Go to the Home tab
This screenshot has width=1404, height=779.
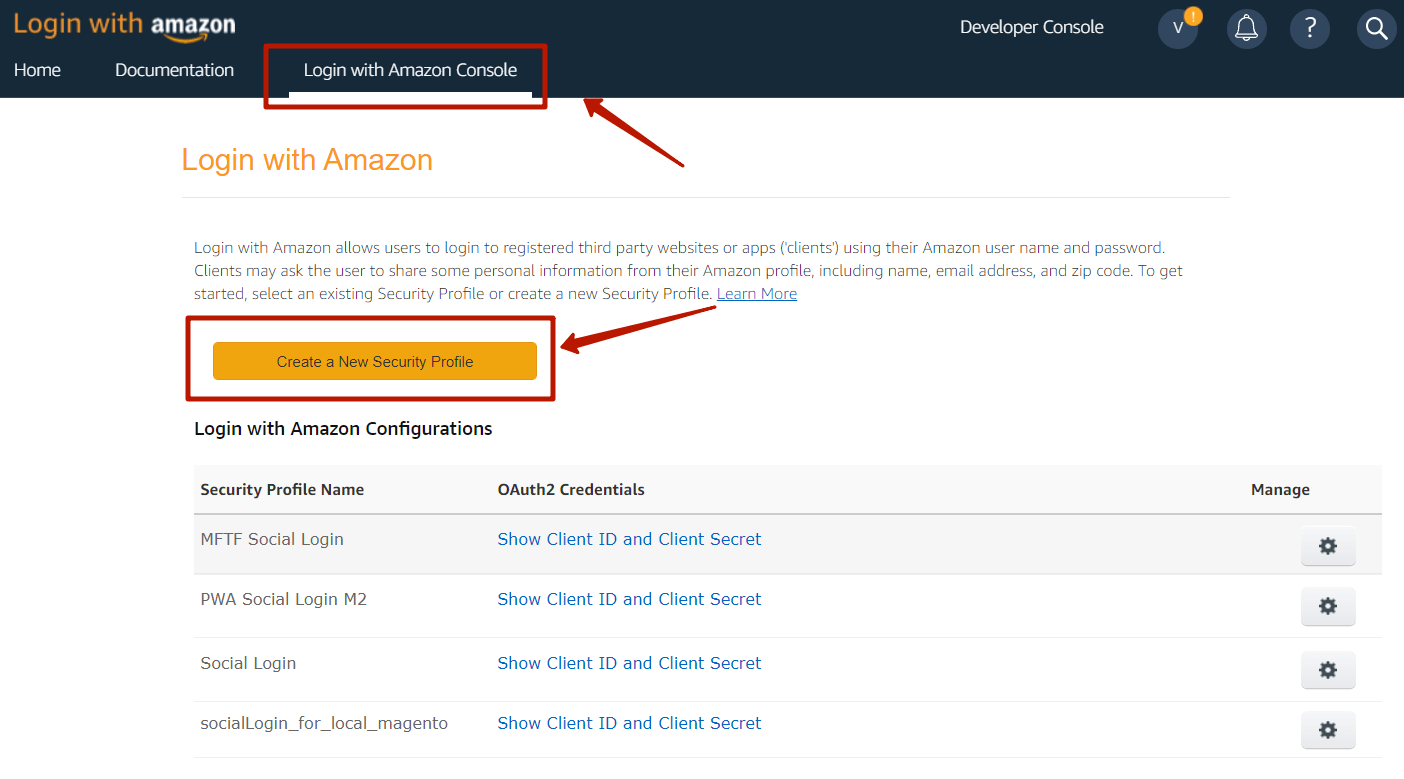click(x=37, y=70)
